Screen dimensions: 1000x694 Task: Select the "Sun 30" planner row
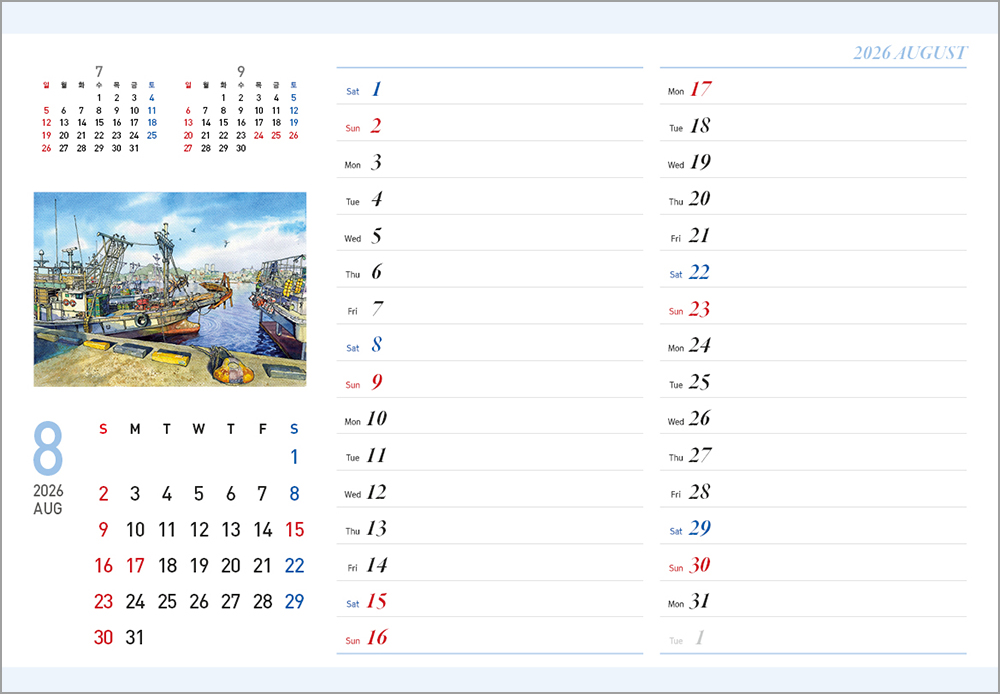tap(813, 563)
